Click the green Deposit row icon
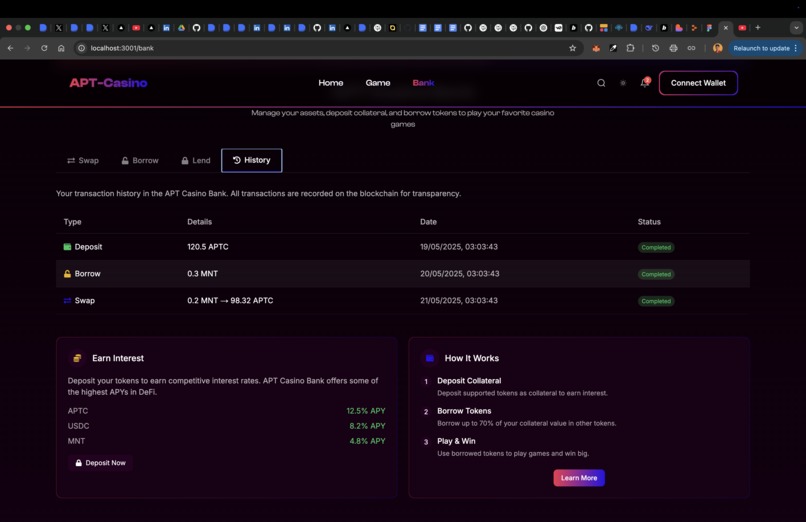 (67, 247)
